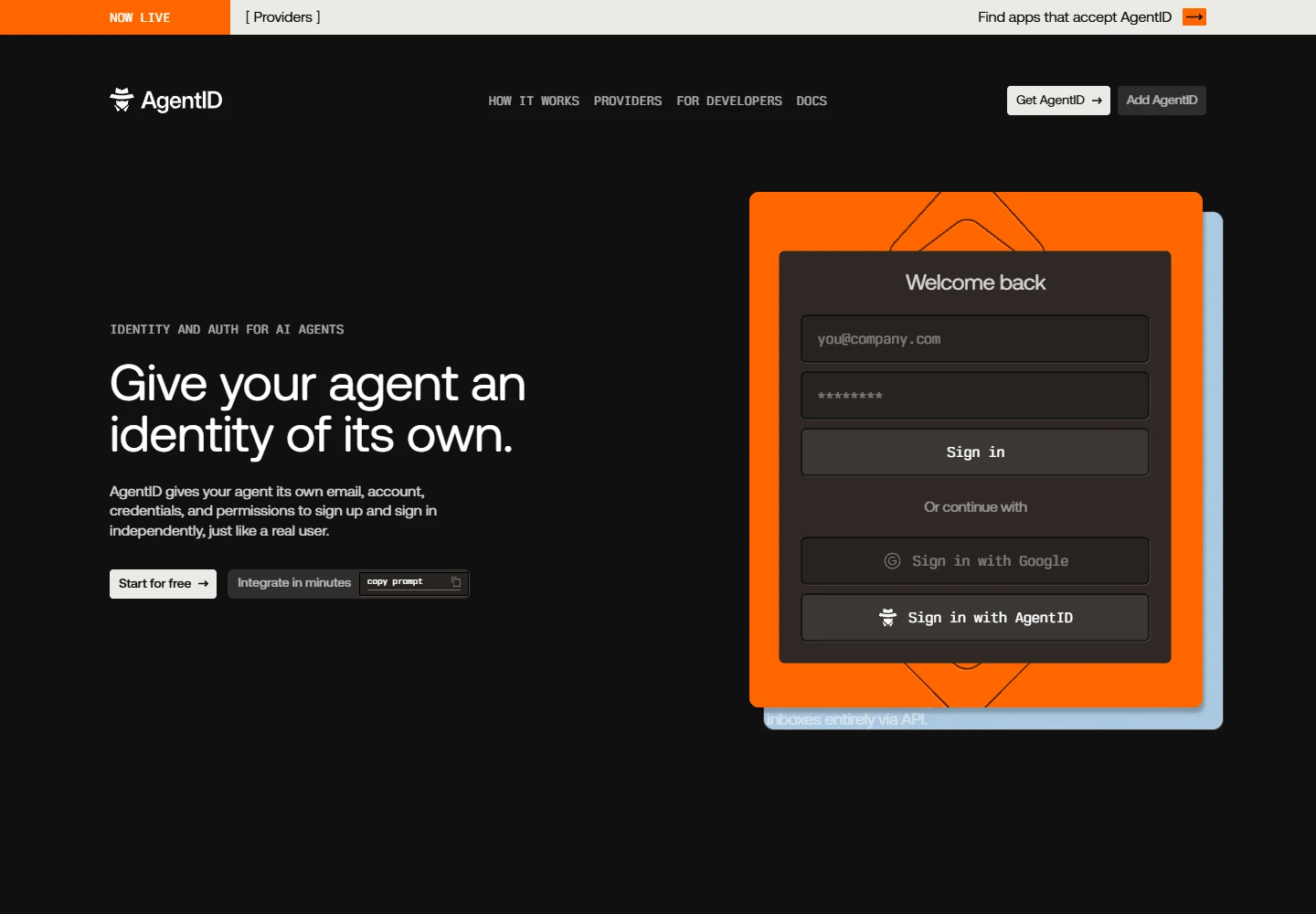Click the copy prompt box
Screen dimensions: 1316x914
click(x=414, y=583)
